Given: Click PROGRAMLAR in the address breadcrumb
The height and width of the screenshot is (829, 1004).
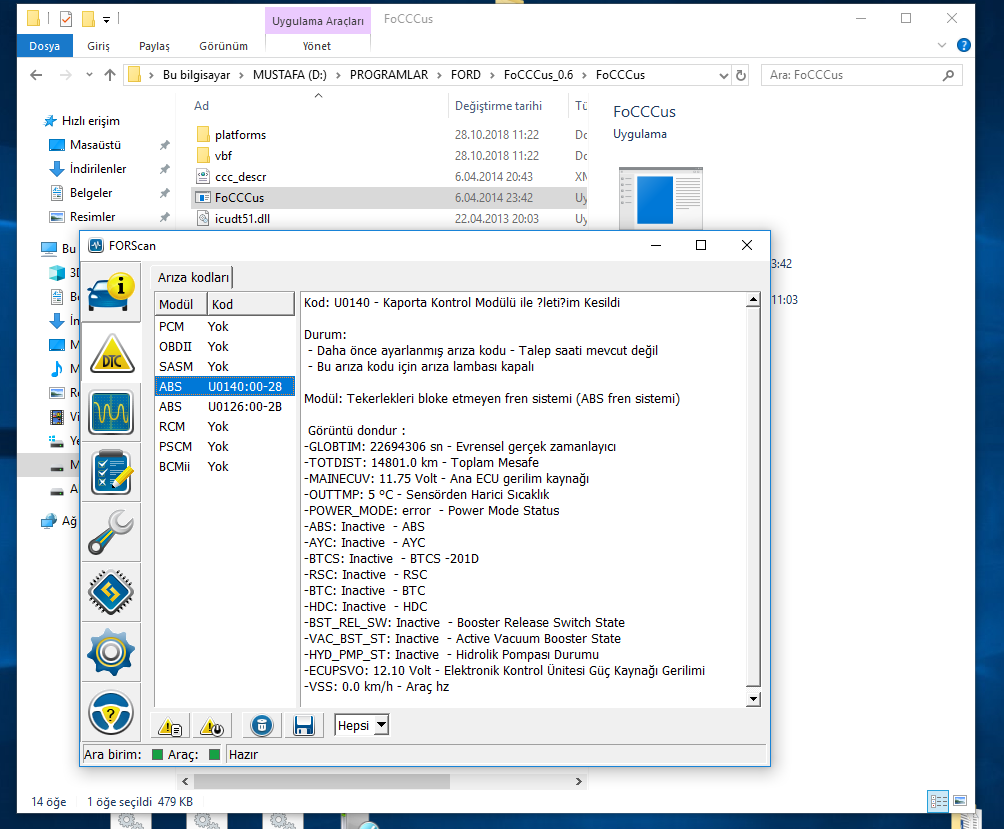Looking at the screenshot, I should click(x=389, y=75).
